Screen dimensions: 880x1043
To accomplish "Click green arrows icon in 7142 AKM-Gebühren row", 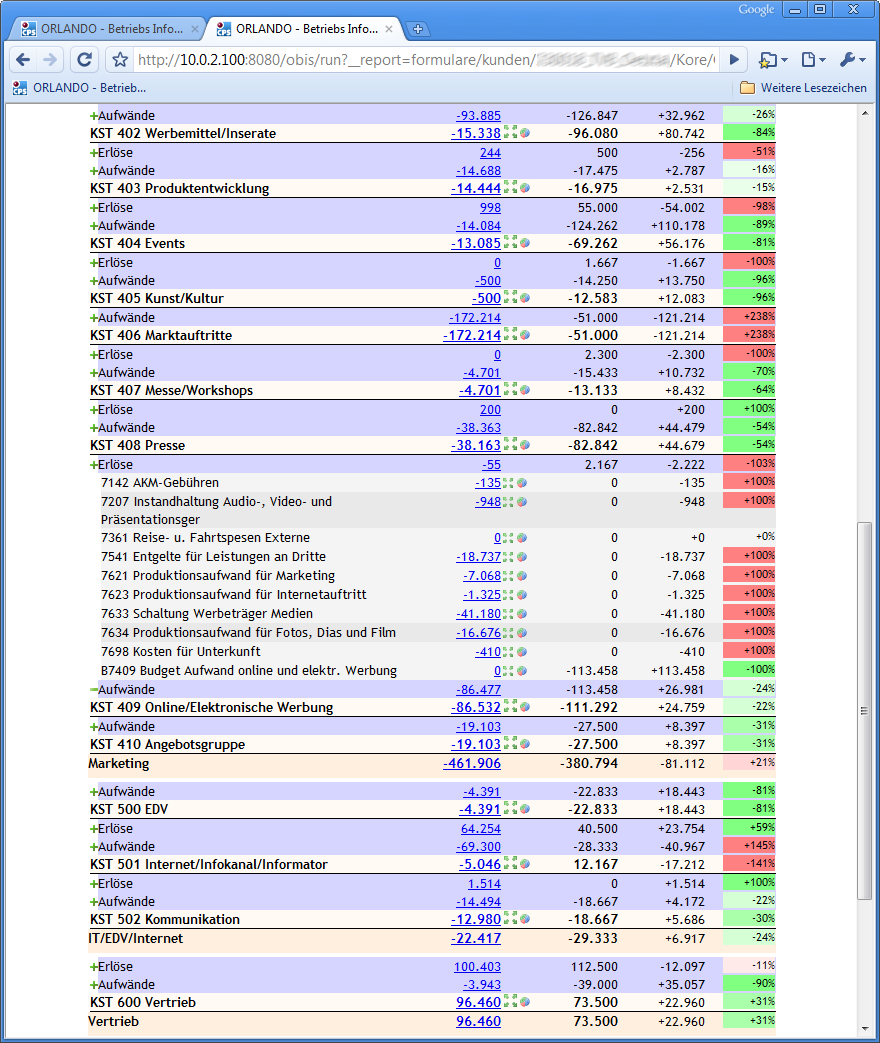I will tap(508, 483).
